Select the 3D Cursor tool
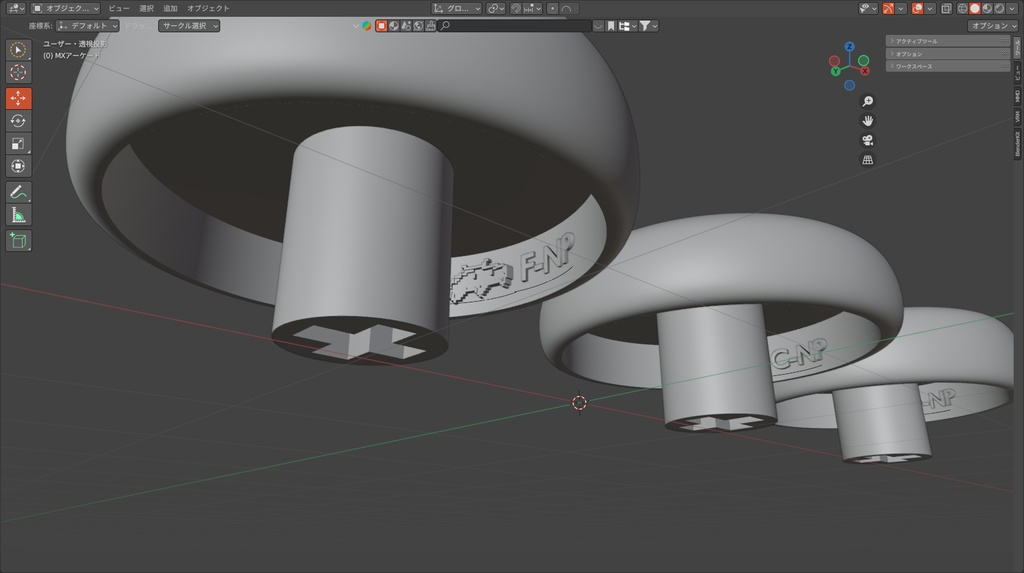The width and height of the screenshot is (1024, 573). 18,73
